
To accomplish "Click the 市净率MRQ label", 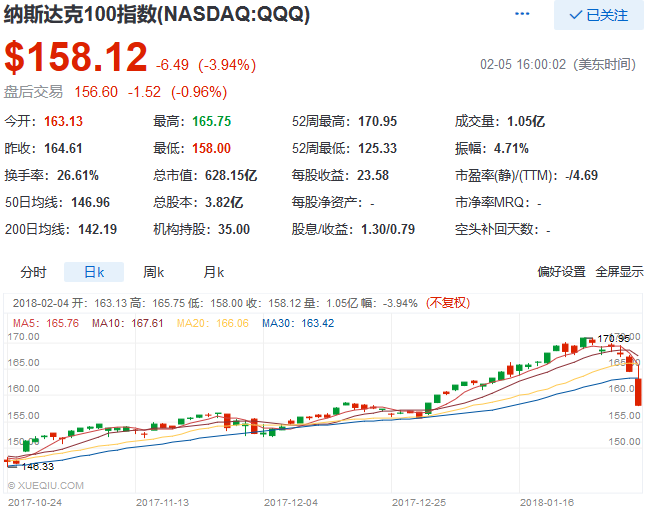I will pos(492,202).
